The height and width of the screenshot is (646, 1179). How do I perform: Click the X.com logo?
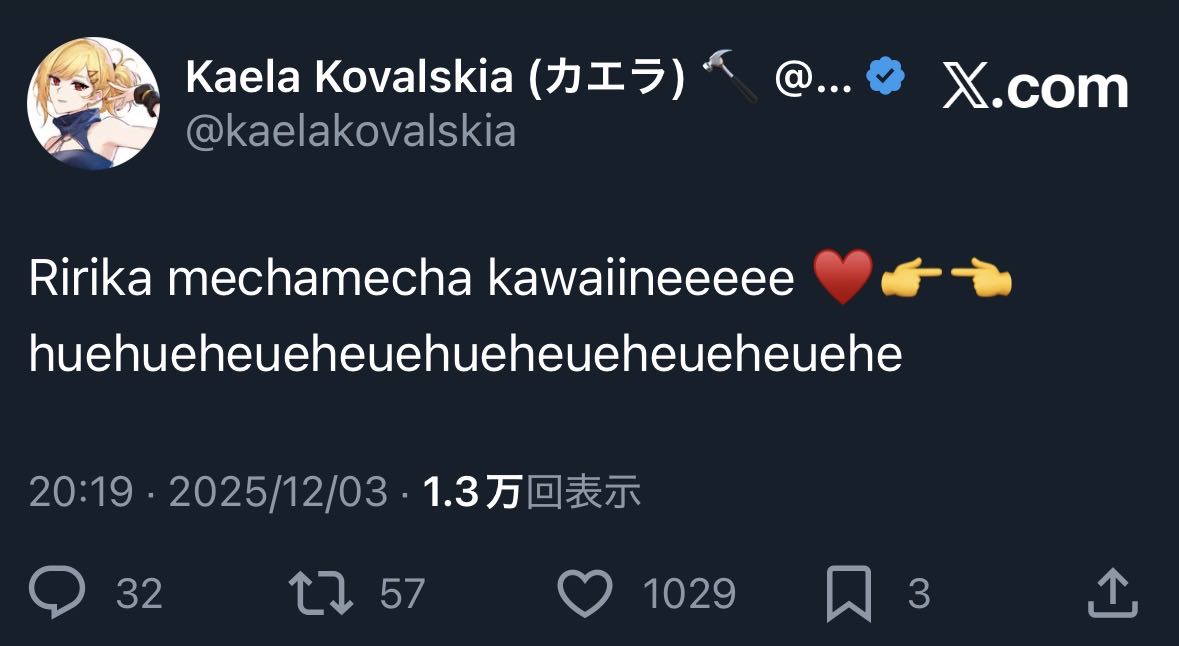coord(1035,88)
